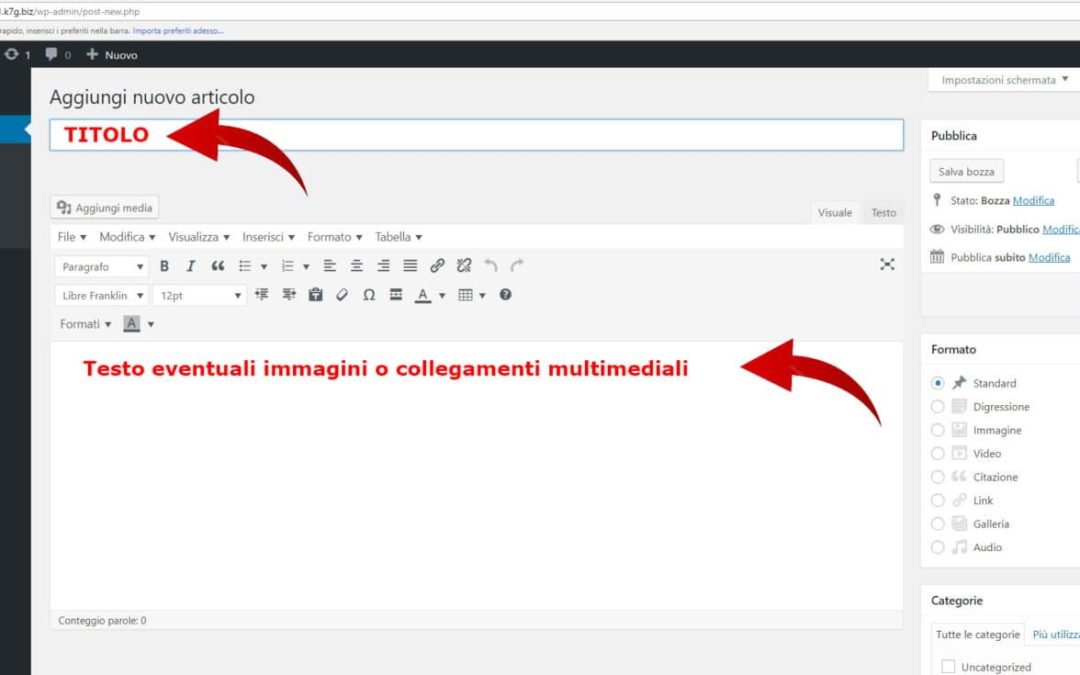The width and height of the screenshot is (1080, 675).
Task: Enable distraction-free fullscreen mode
Action: [x=887, y=265]
